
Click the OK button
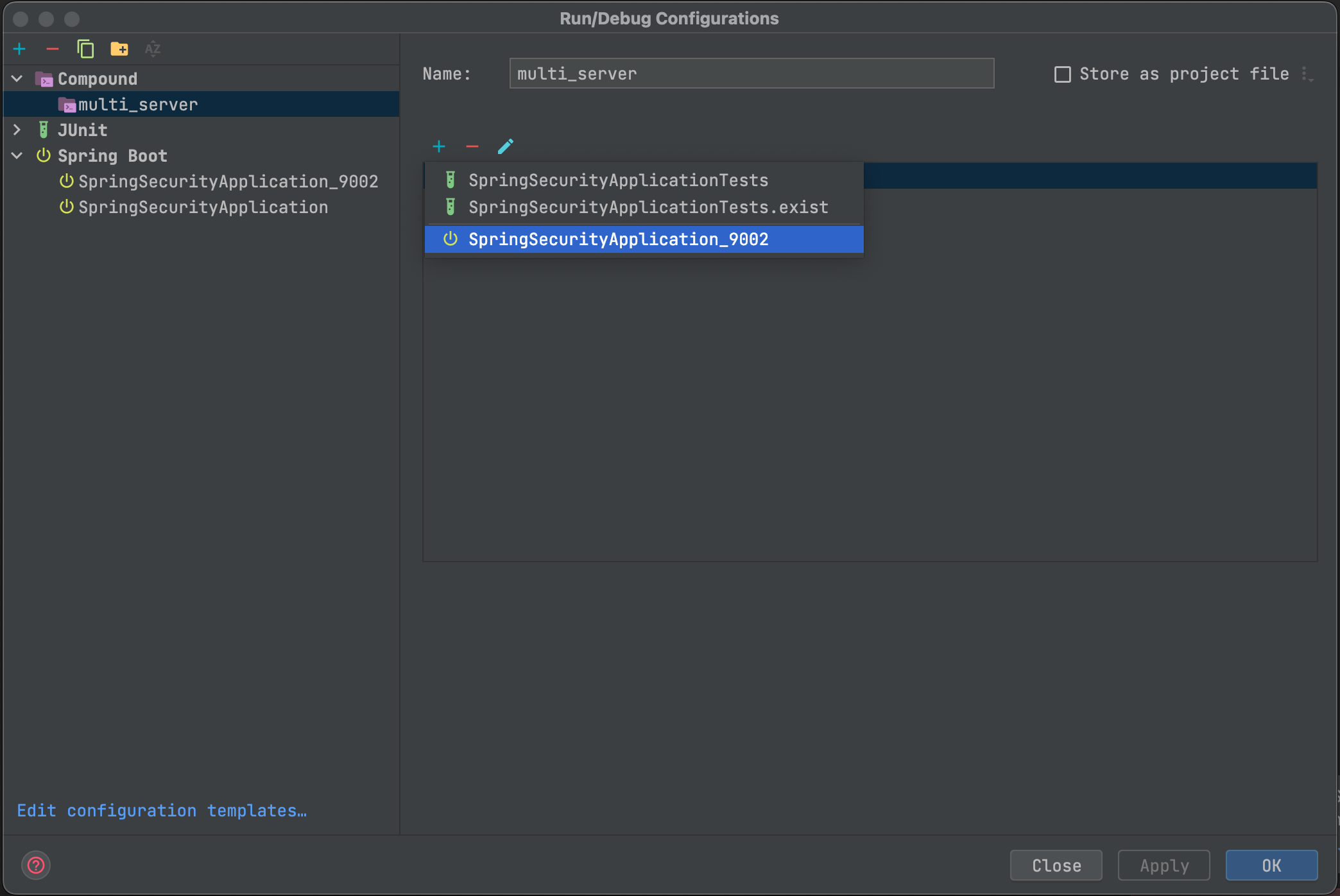click(1271, 865)
